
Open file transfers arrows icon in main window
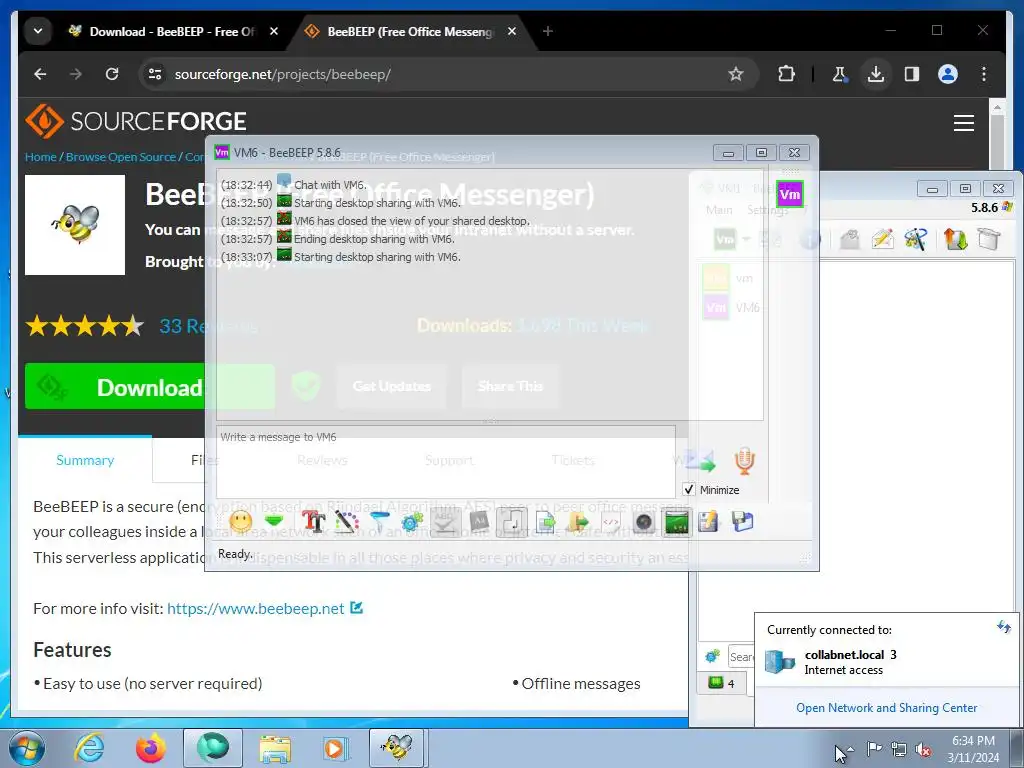click(x=955, y=239)
